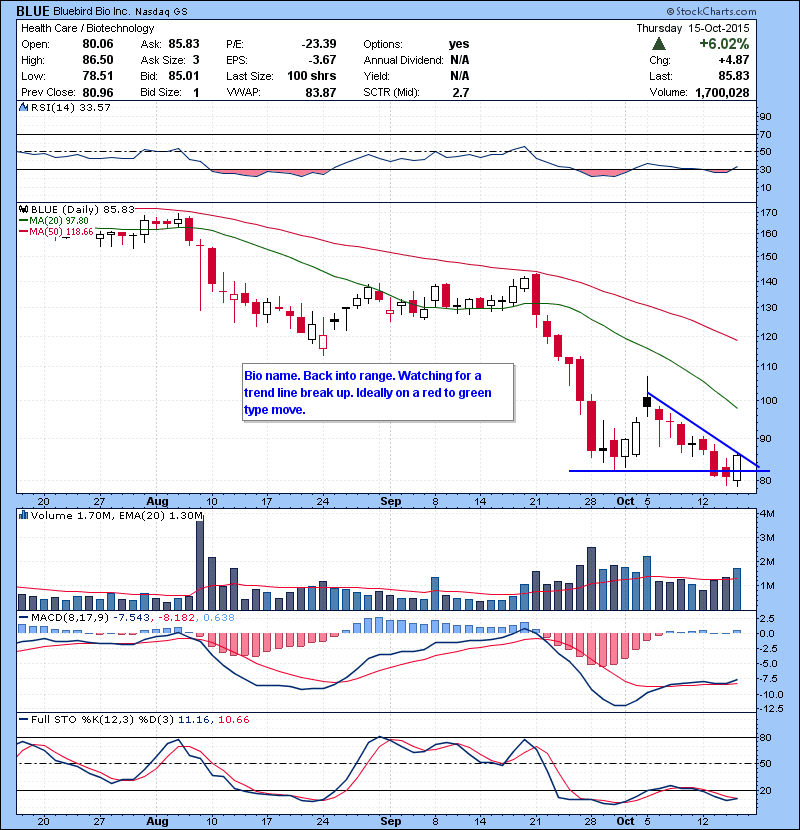Click the Bluebird Bio Inc. company name
Screen dimensions: 800x830
[91, 11]
